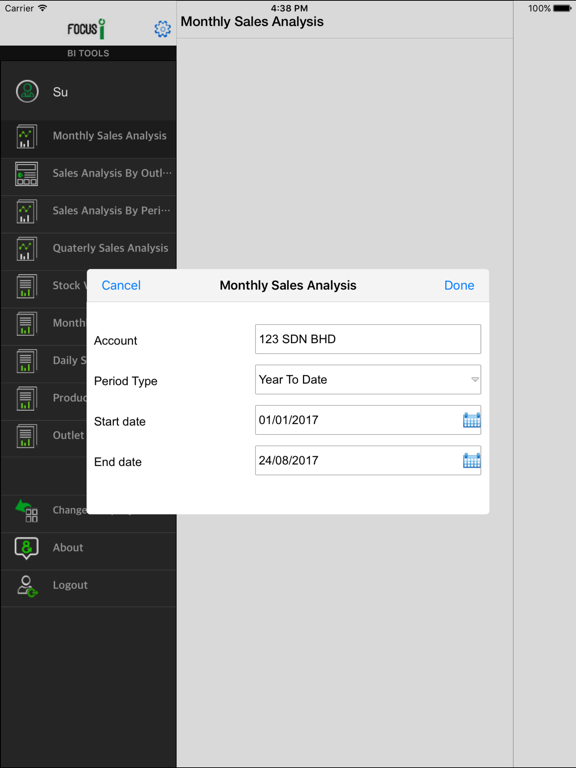Screen dimensions: 576x768
Task: Open the Year To Date combo box
Action: pyautogui.click(x=368, y=380)
